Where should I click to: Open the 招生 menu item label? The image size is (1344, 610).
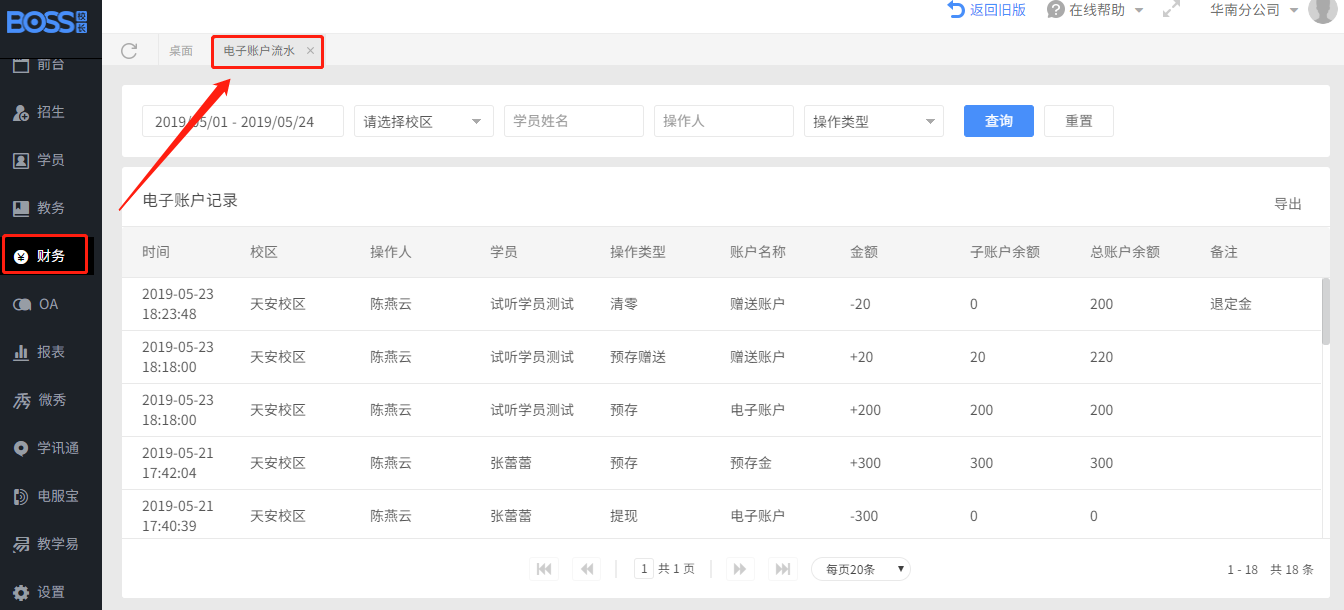tap(51, 112)
